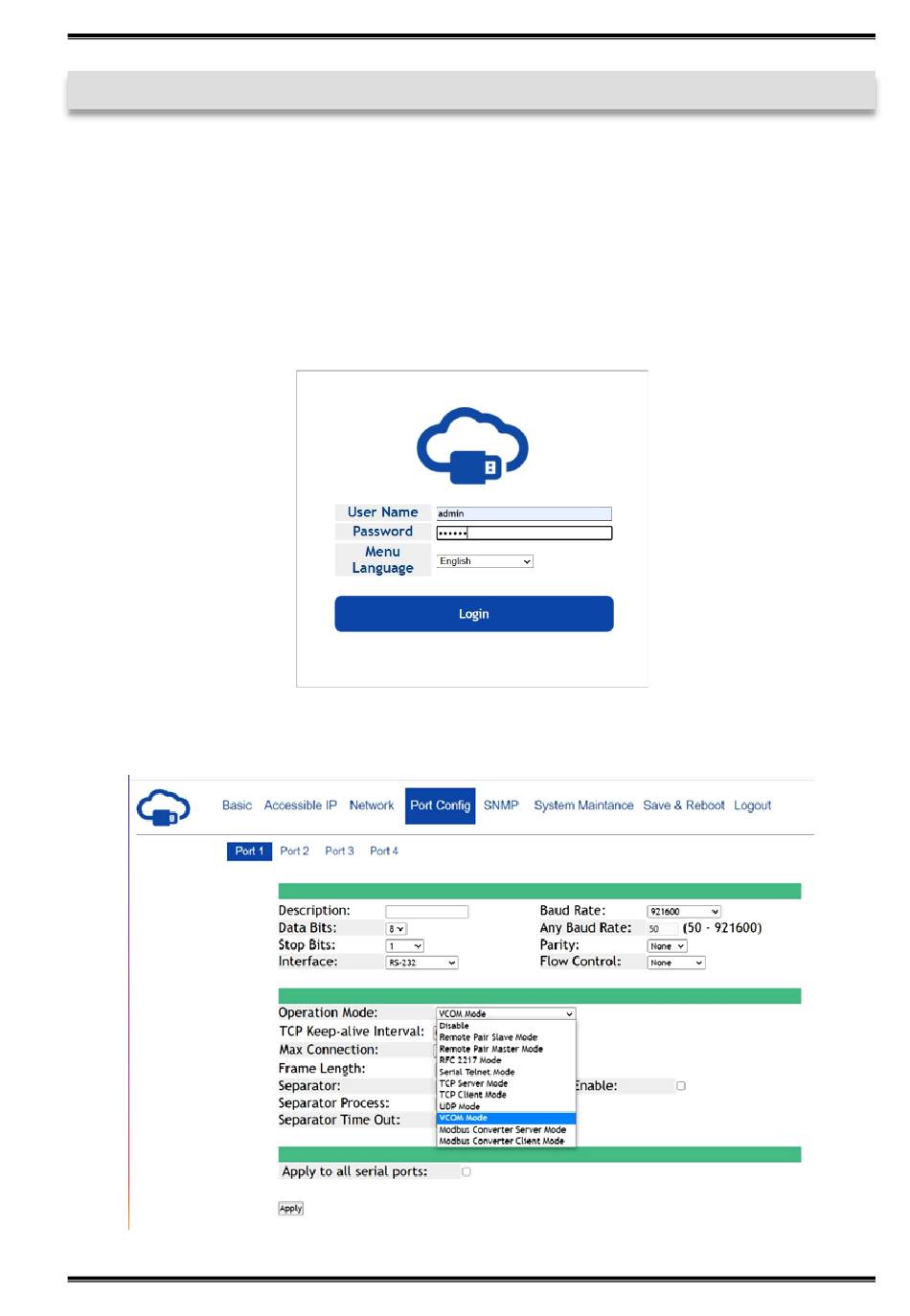Open the Menu Language dropdown
This screenshot has height=1316, width=910.
coord(485,561)
